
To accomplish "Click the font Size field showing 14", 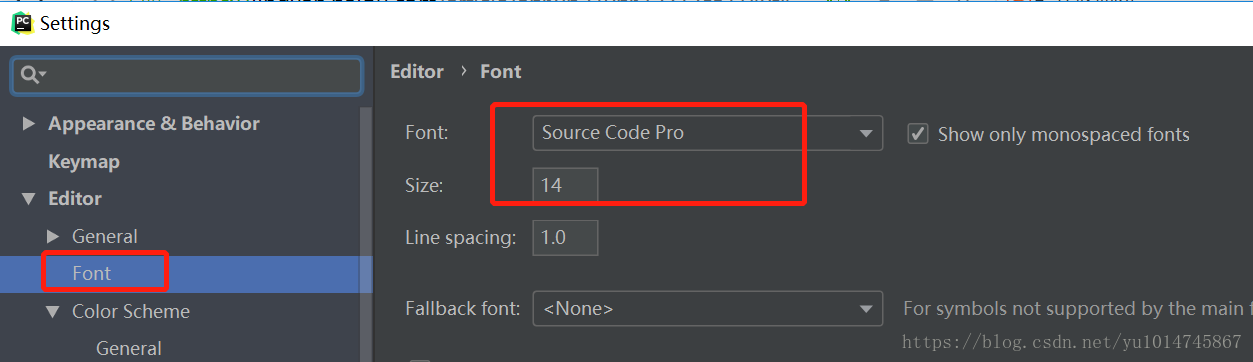I will [565, 185].
